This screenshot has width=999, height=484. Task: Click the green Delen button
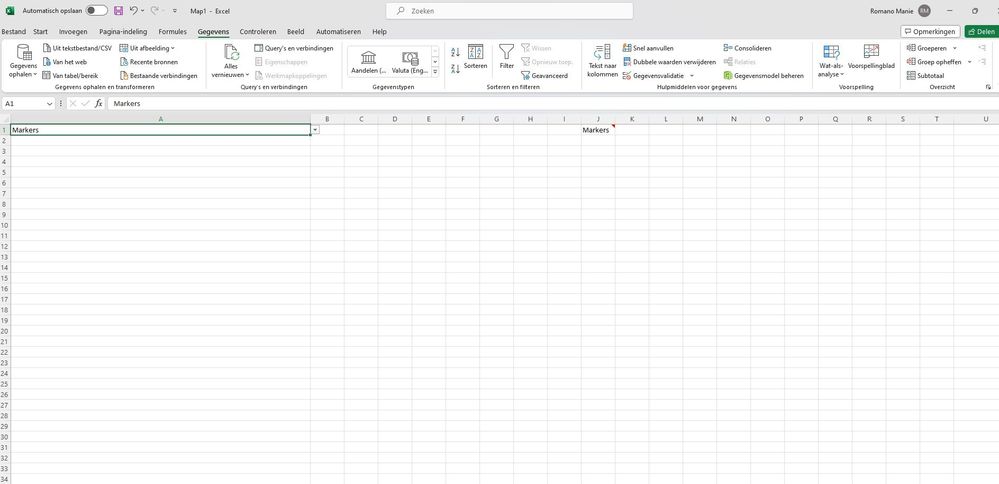tap(981, 31)
